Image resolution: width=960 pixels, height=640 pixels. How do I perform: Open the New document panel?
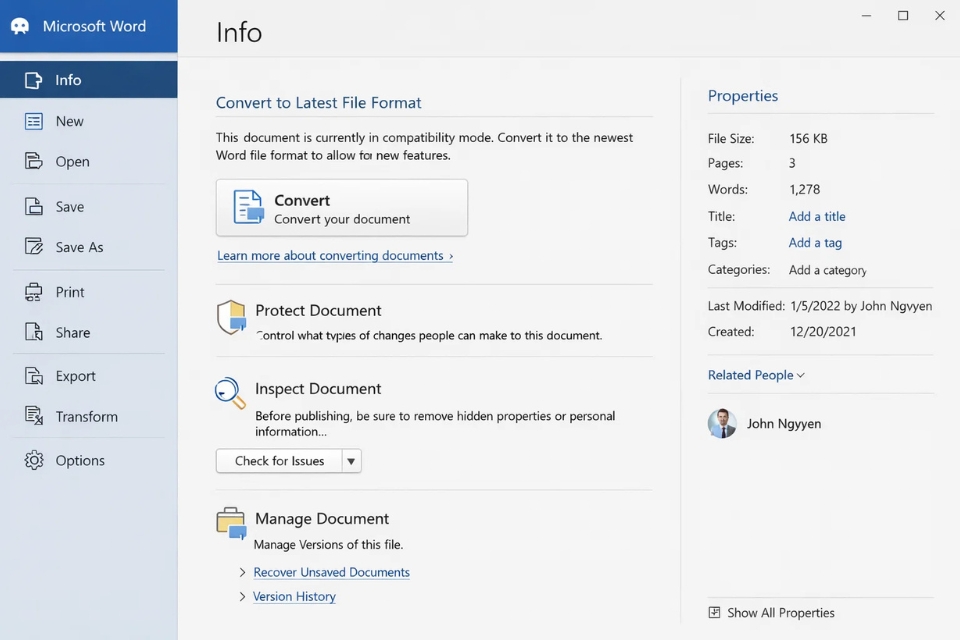pyautogui.click(x=70, y=120)
